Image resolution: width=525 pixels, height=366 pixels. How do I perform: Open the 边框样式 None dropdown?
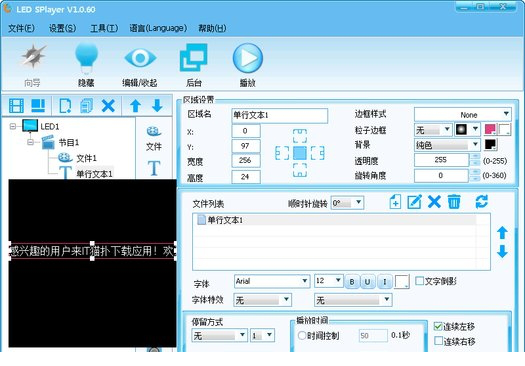[463, 115]
